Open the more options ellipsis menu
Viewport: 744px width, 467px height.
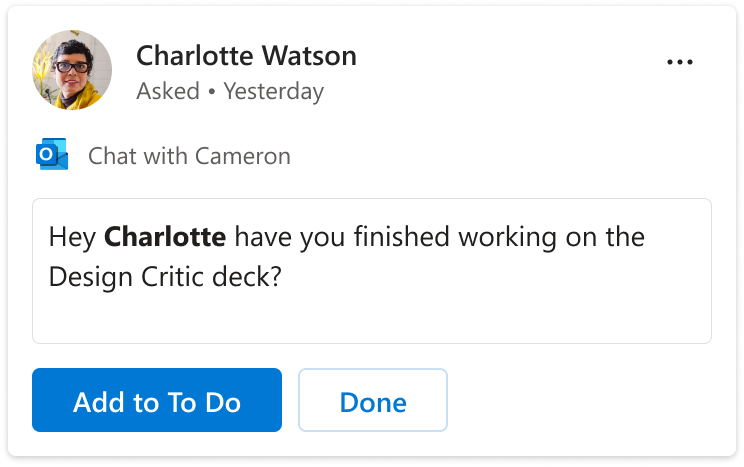coord(679,62)
